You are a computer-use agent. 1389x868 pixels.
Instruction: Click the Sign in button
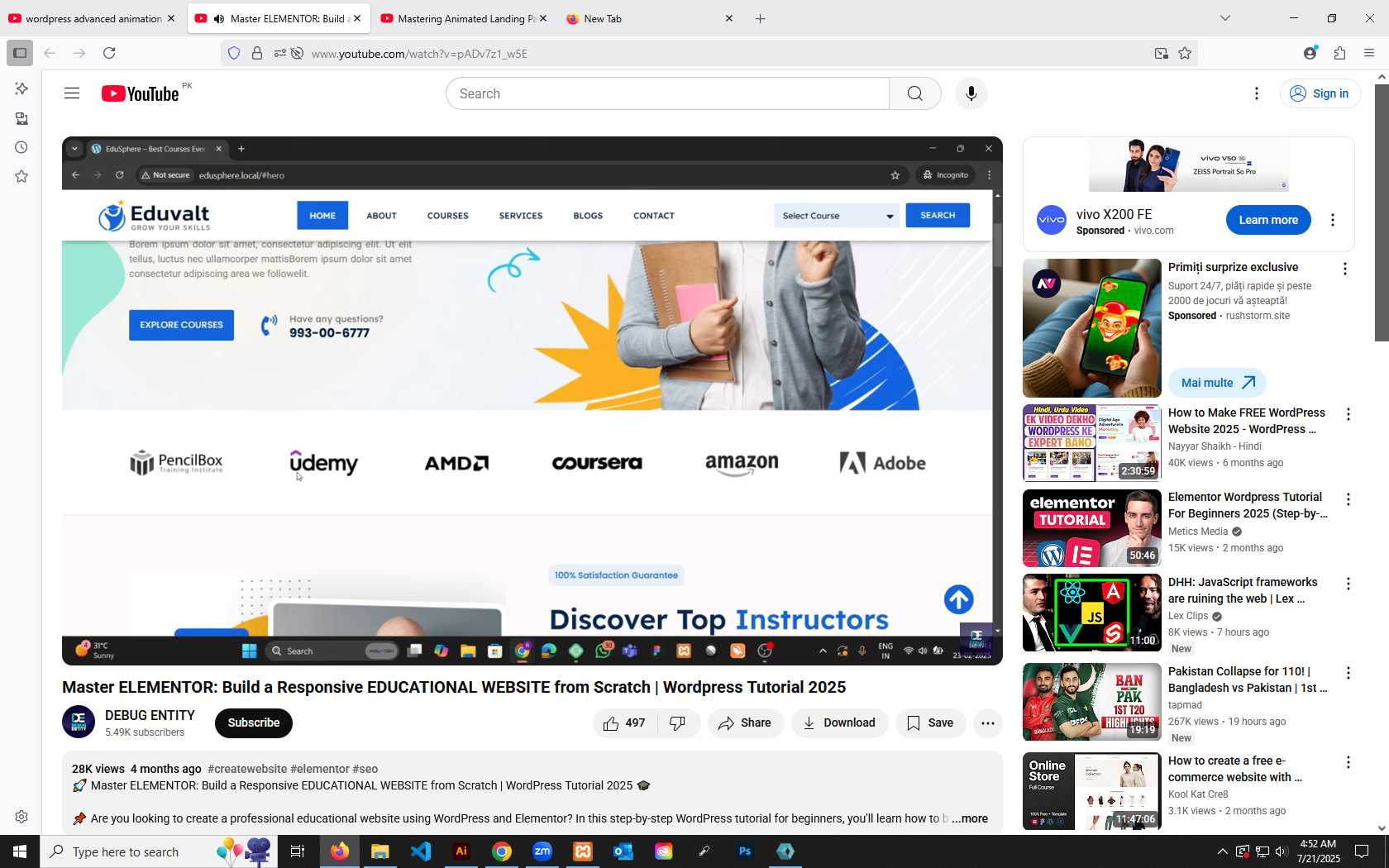coord(1320,93)
